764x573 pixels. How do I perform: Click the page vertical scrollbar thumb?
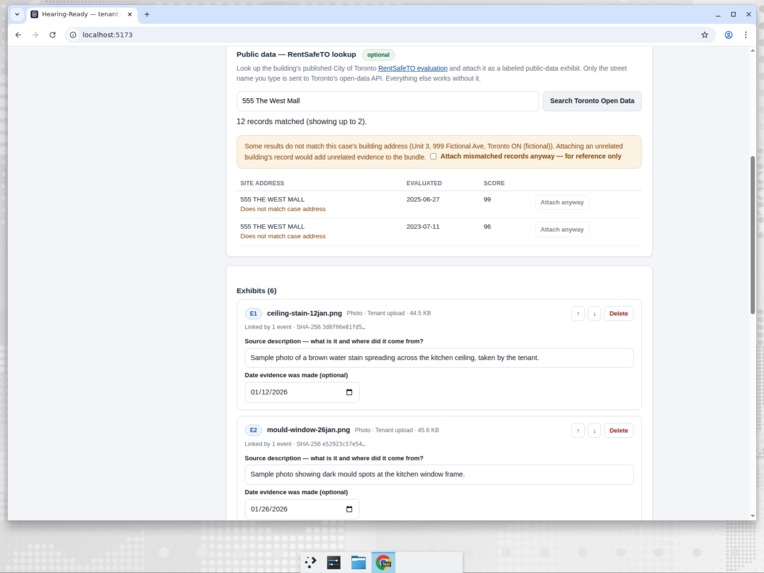(752, 235)
